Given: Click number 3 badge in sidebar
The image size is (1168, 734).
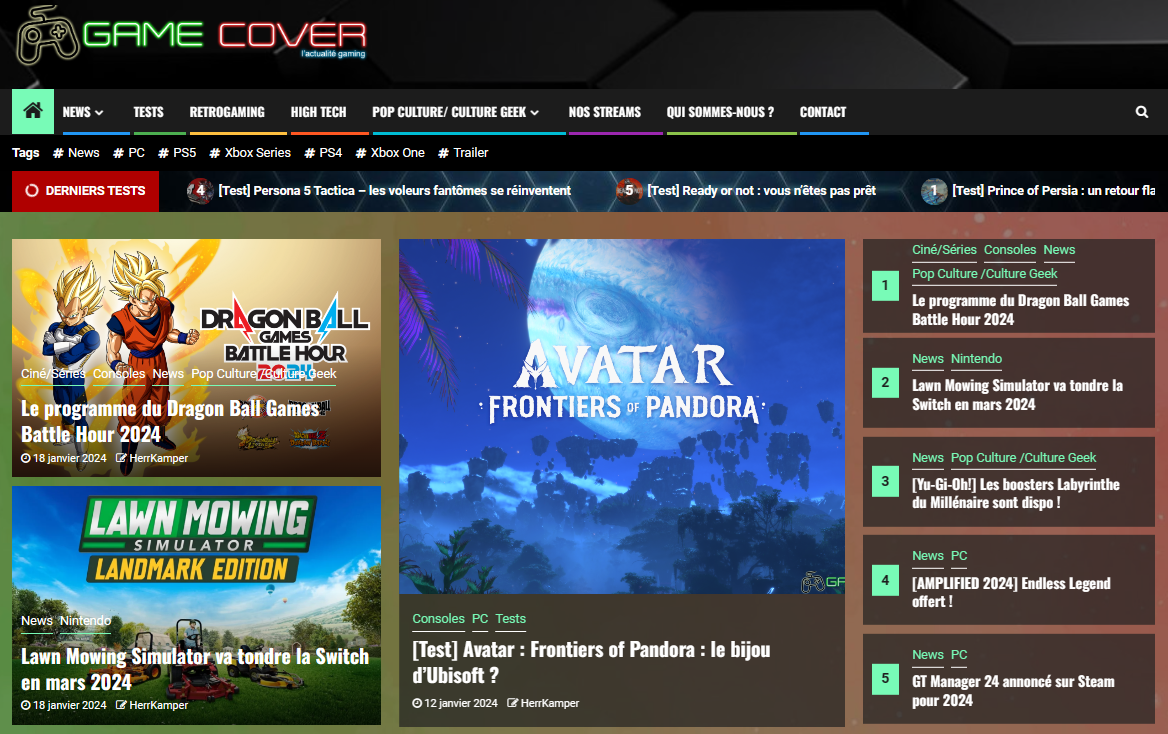Looking at the screenshot, I should 885,481.
